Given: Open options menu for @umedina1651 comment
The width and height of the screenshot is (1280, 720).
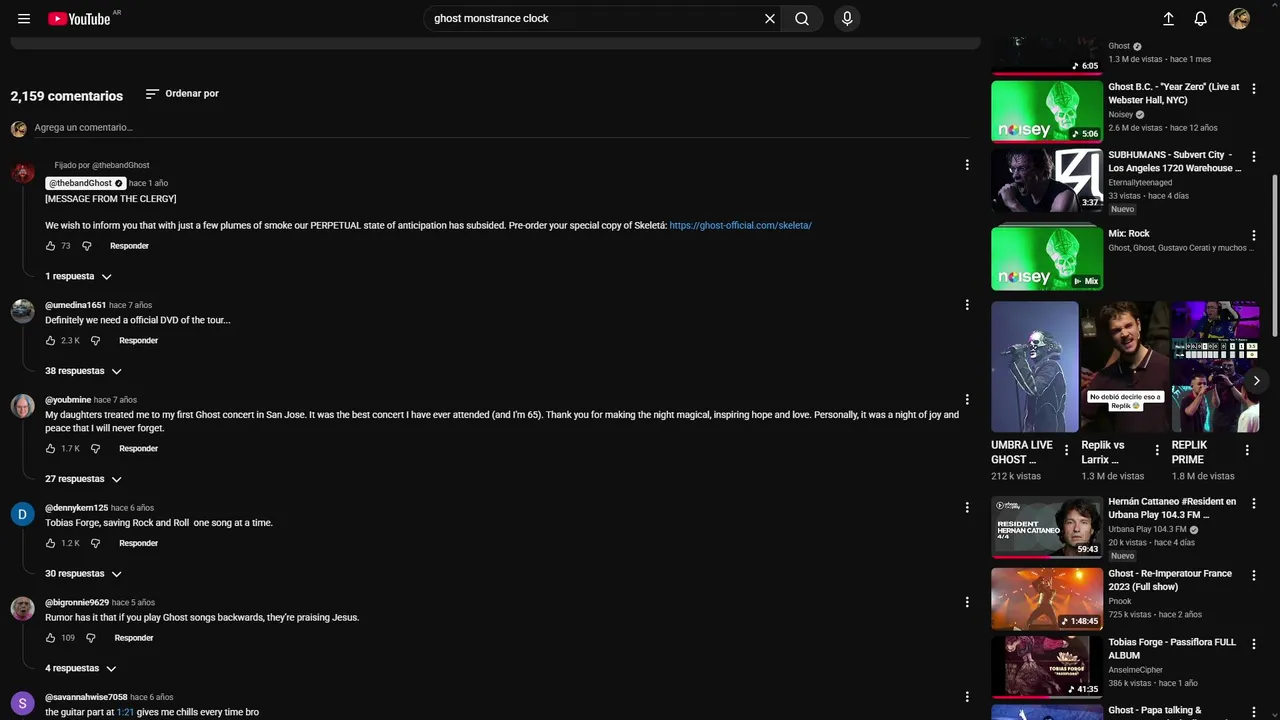Looking at the screenshot, I should point(966,305).
